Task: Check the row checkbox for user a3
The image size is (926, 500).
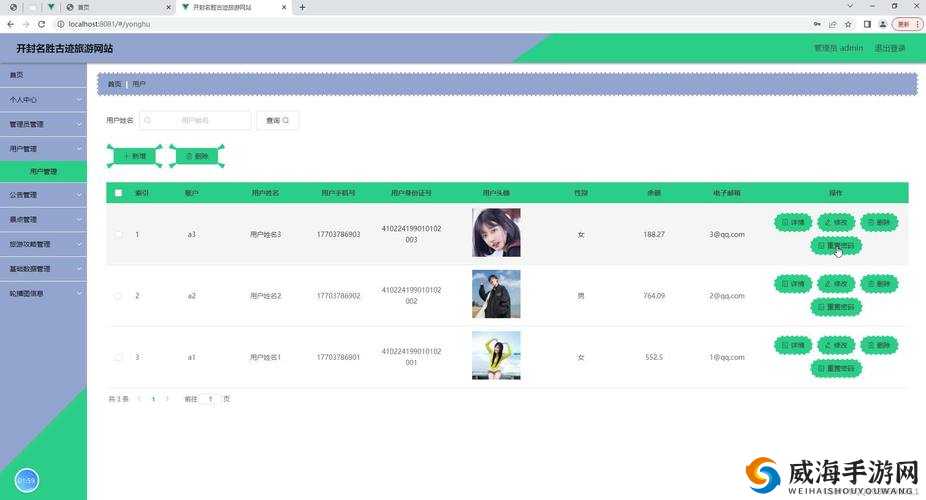Action: point(119,234)
